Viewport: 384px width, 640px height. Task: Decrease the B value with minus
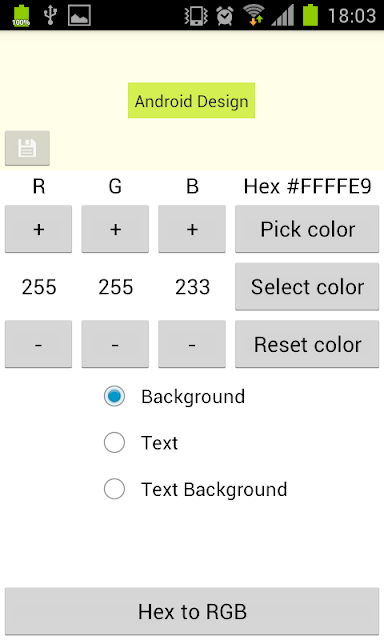(192, 344)
